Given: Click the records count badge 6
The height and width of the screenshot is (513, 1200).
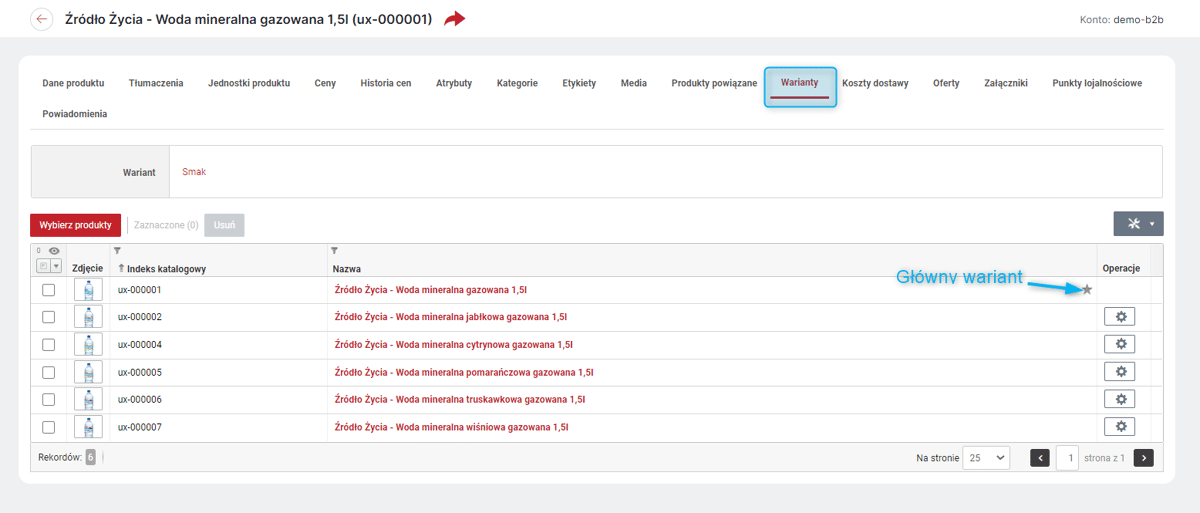Looking at the screenshot, I should tap(90, 457).
